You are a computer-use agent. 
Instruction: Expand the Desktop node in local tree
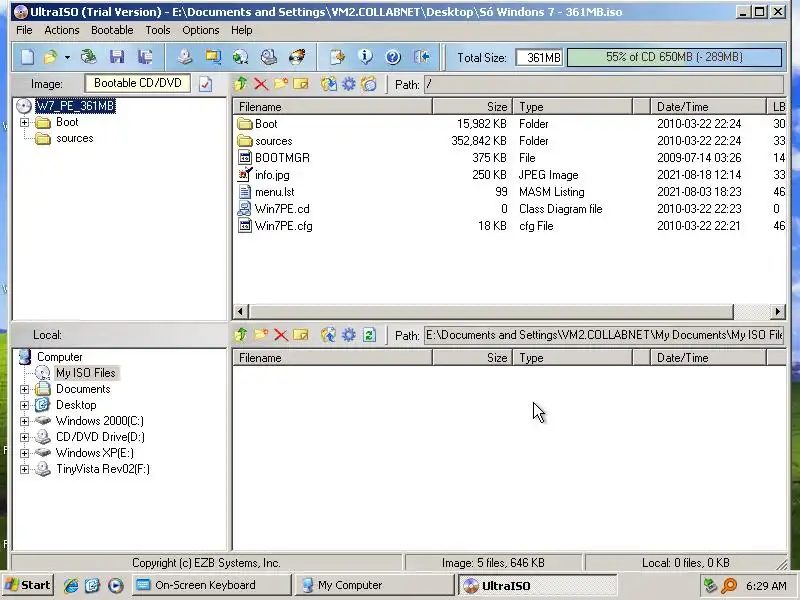pos(24,405)
